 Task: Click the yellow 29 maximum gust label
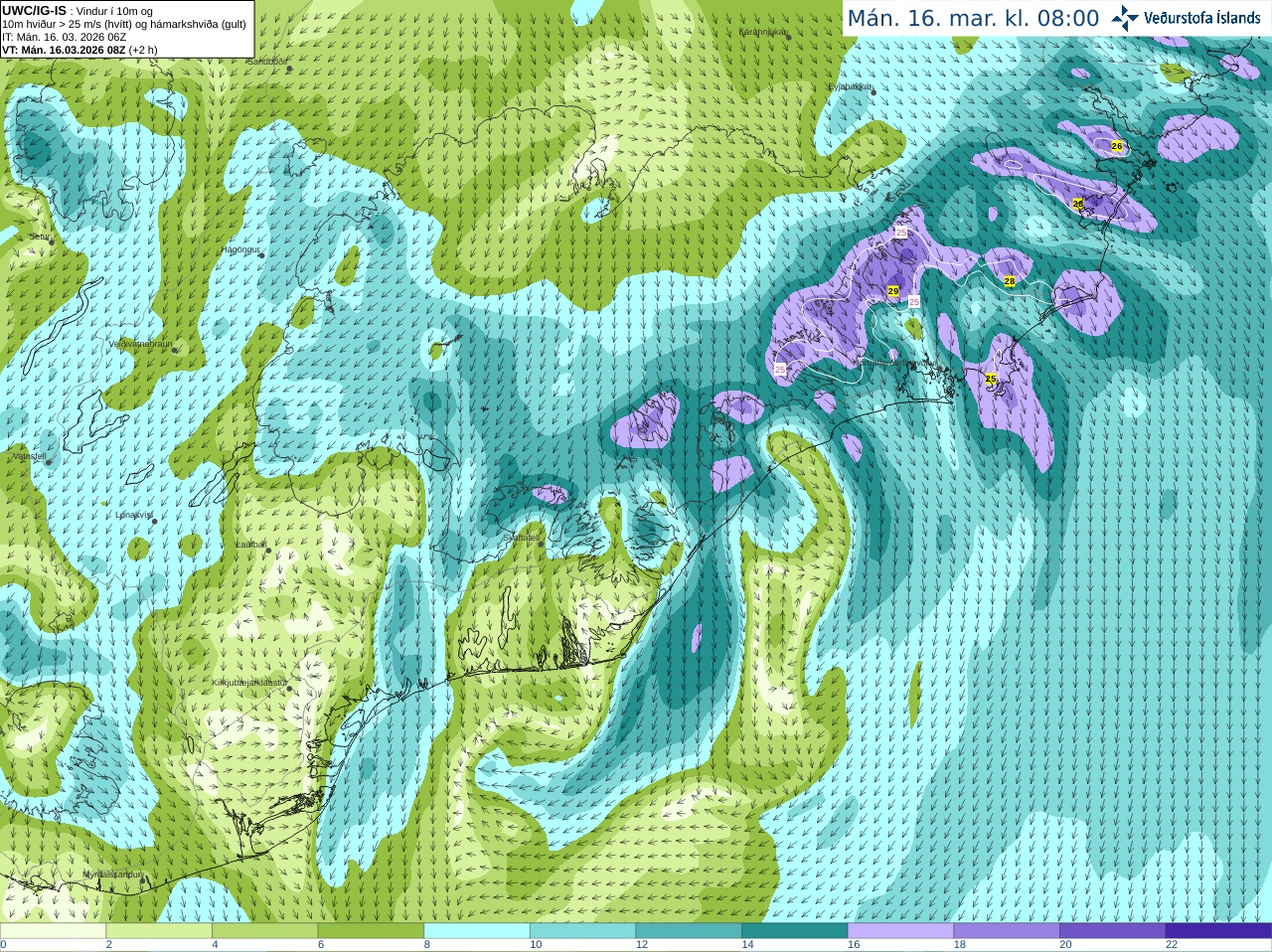coord(893,291)
